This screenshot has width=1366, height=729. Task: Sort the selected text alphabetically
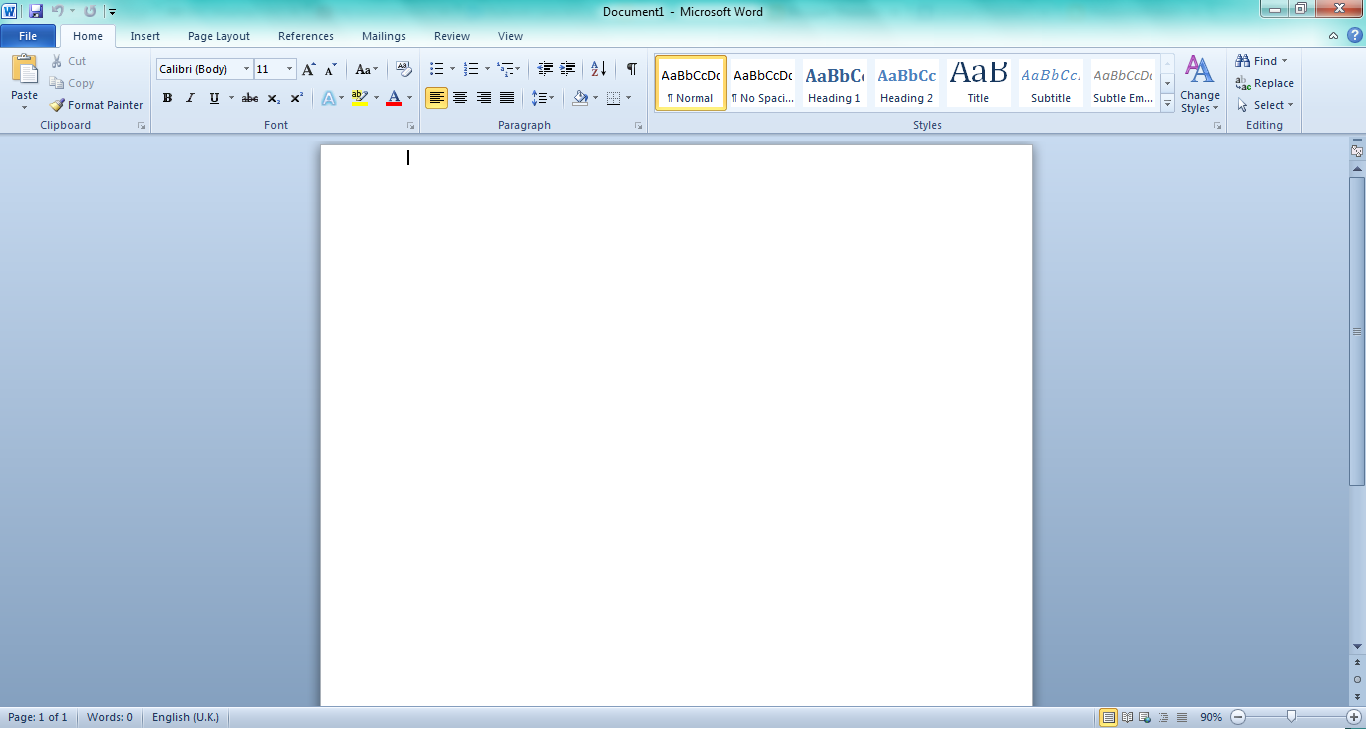598,69
